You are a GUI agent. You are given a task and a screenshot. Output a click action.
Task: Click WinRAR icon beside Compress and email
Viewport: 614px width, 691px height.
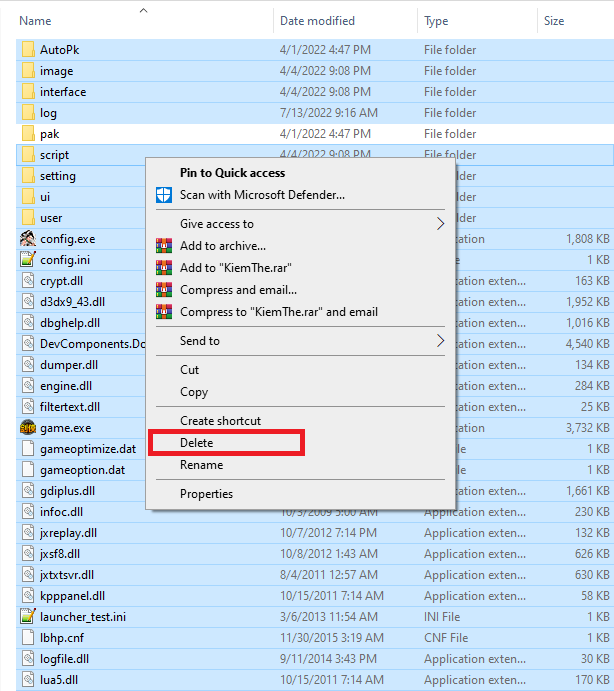point(164,290)
